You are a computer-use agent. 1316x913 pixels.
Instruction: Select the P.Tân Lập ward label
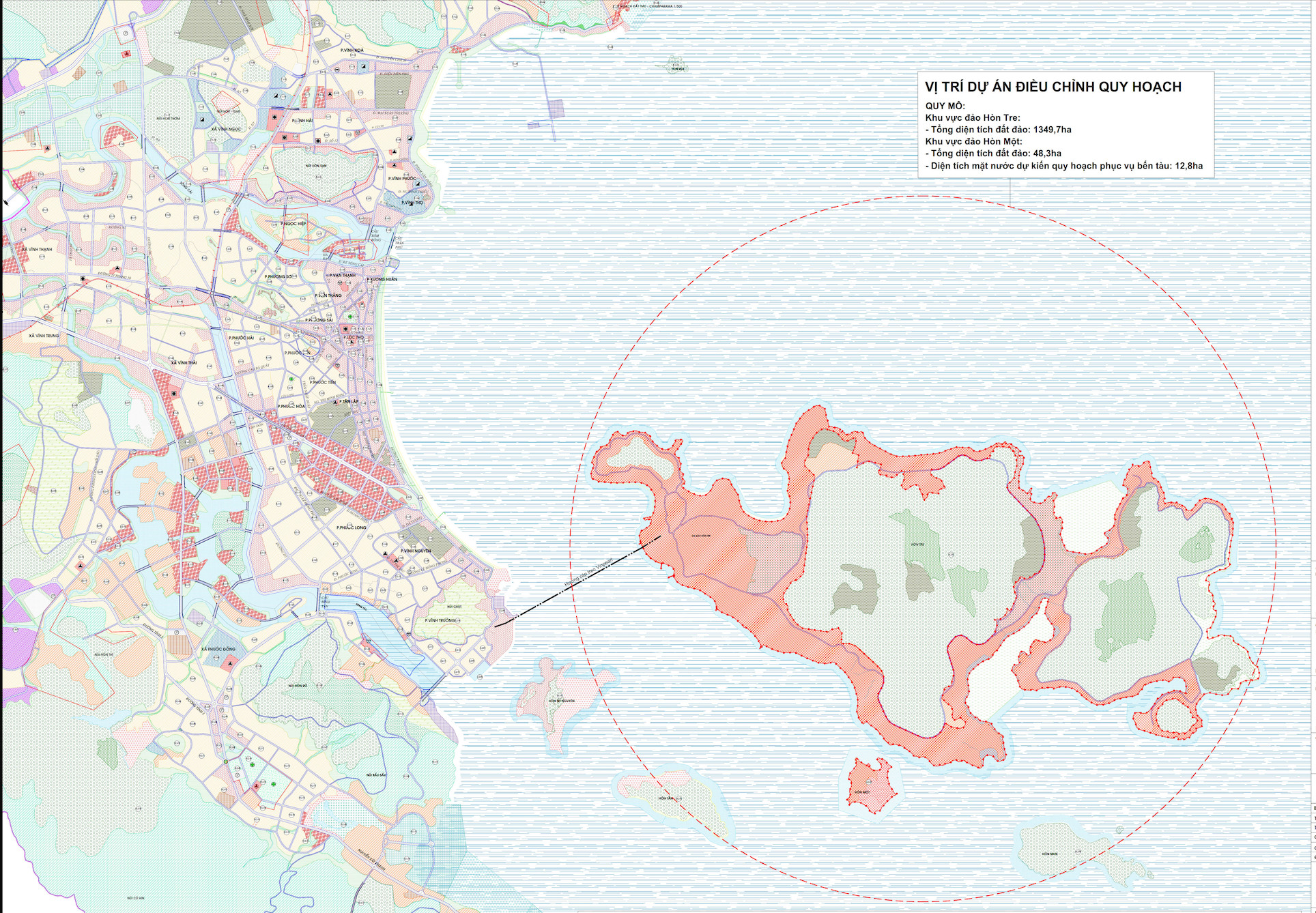[349, 401]
